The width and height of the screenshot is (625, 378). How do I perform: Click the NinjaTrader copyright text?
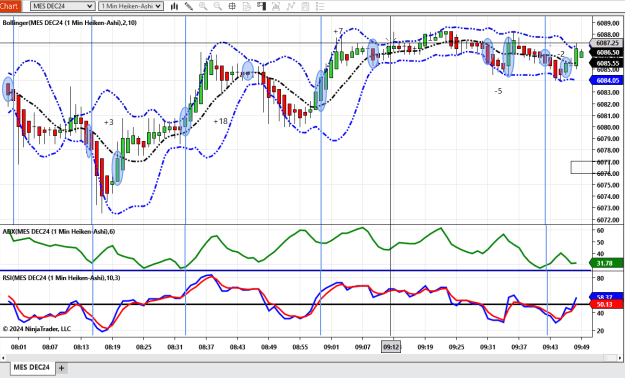coord(37,329)
